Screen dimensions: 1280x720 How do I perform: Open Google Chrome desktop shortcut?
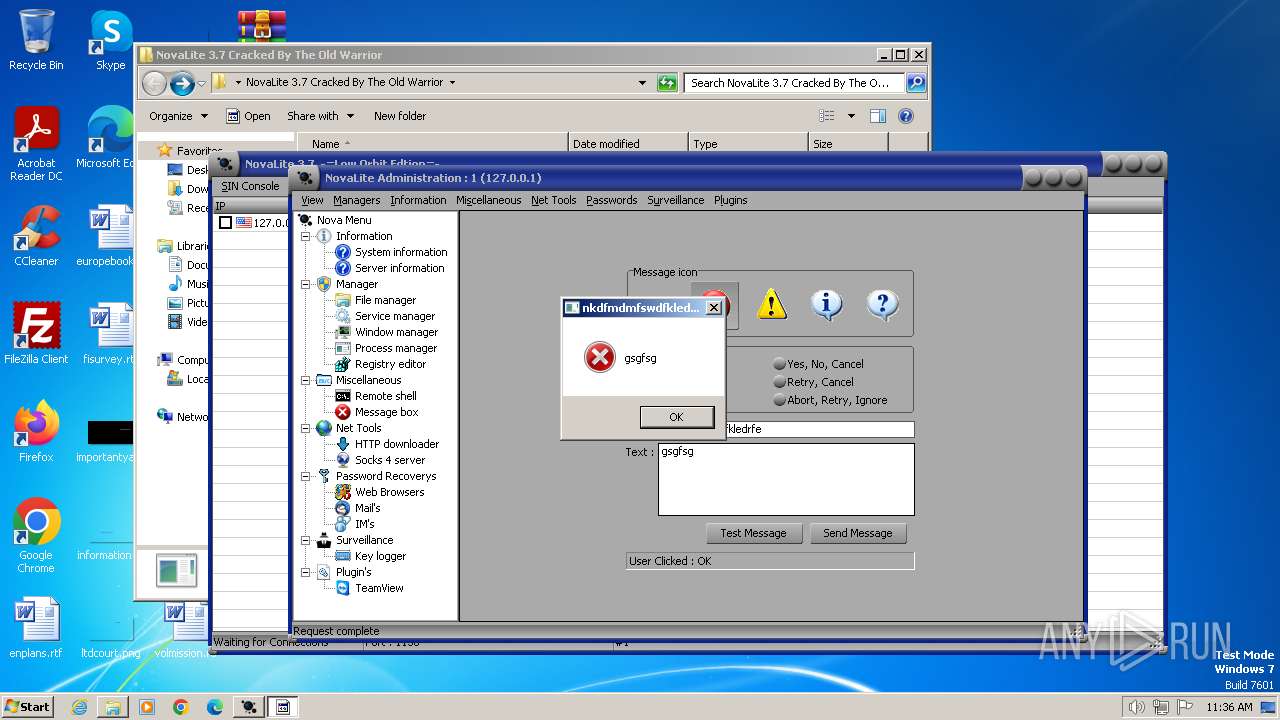(36, 536)
